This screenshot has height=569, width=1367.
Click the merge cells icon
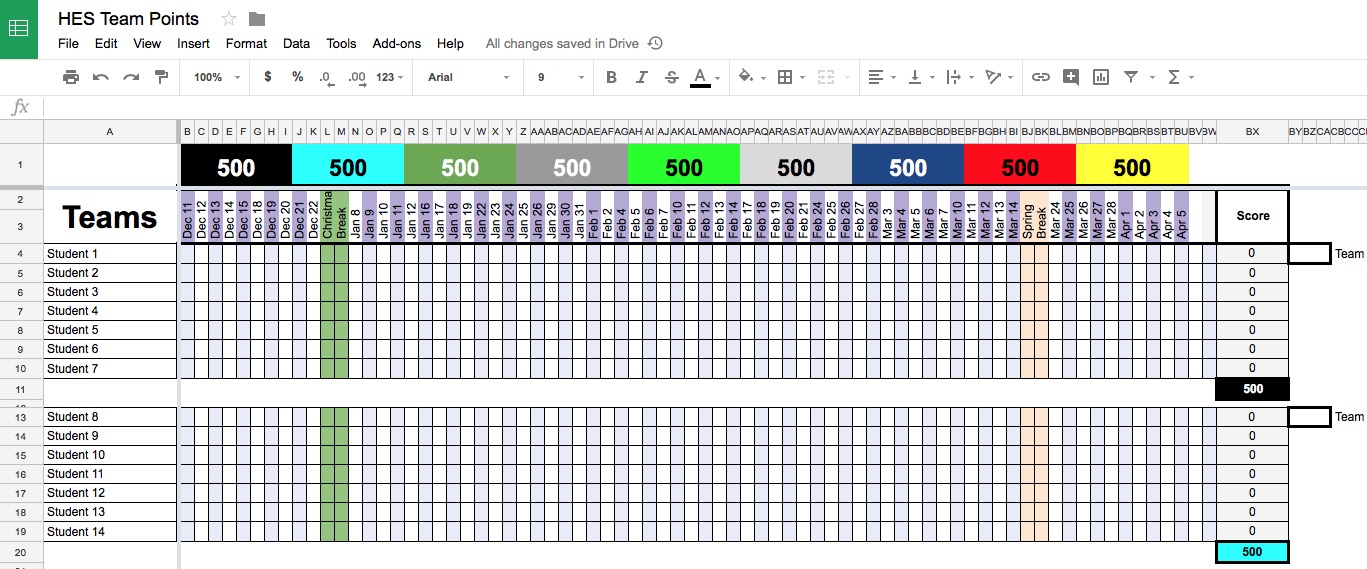coord(825,77)
